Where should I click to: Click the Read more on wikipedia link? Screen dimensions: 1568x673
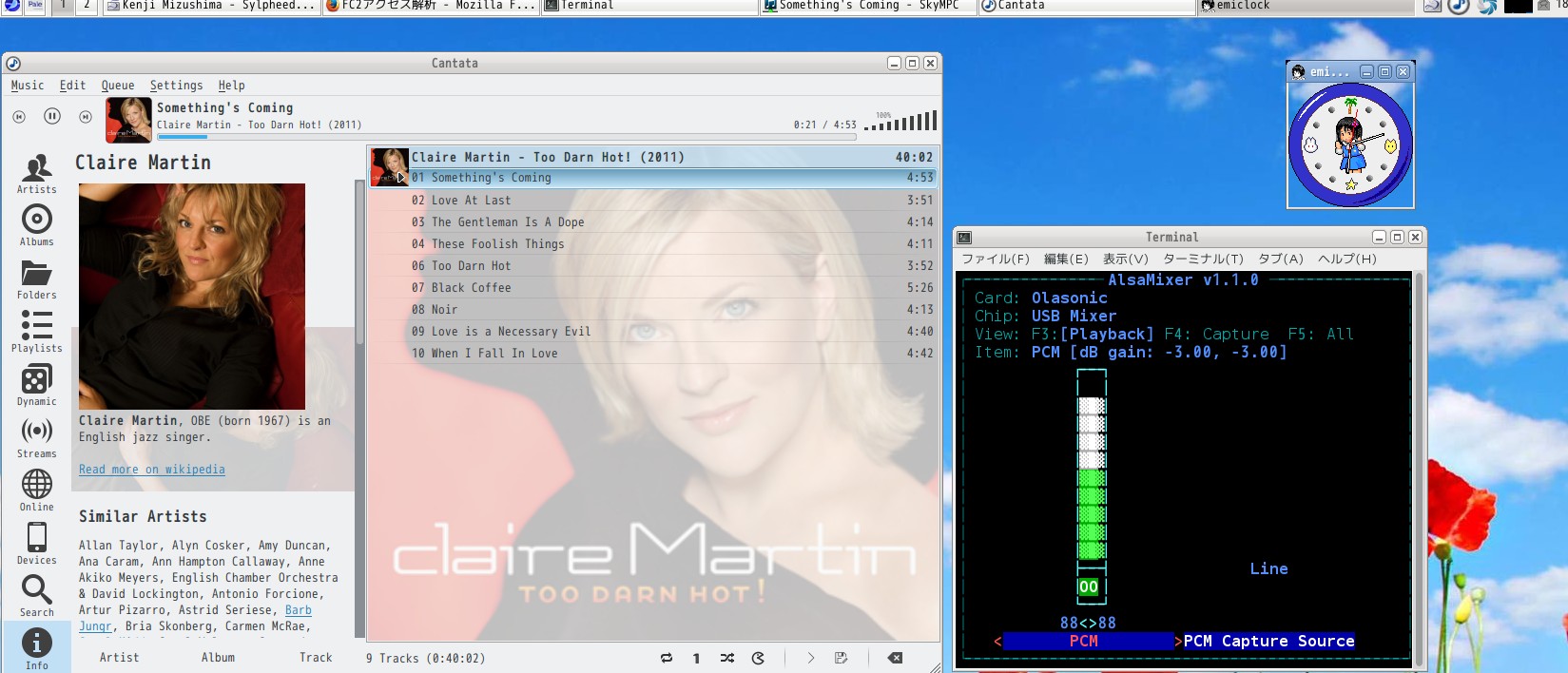[152, 470]
